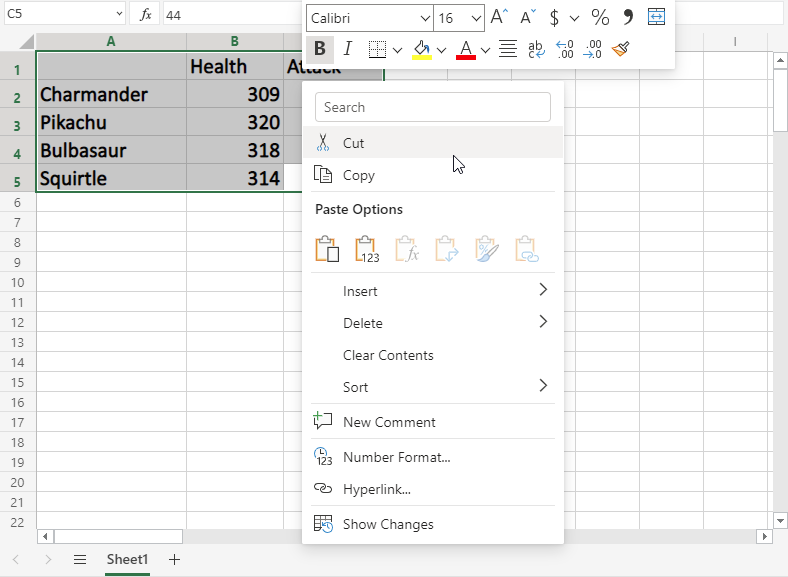Click the context menu Search box
The width and height of the screenshot is (788, 577).
(432, 107)
